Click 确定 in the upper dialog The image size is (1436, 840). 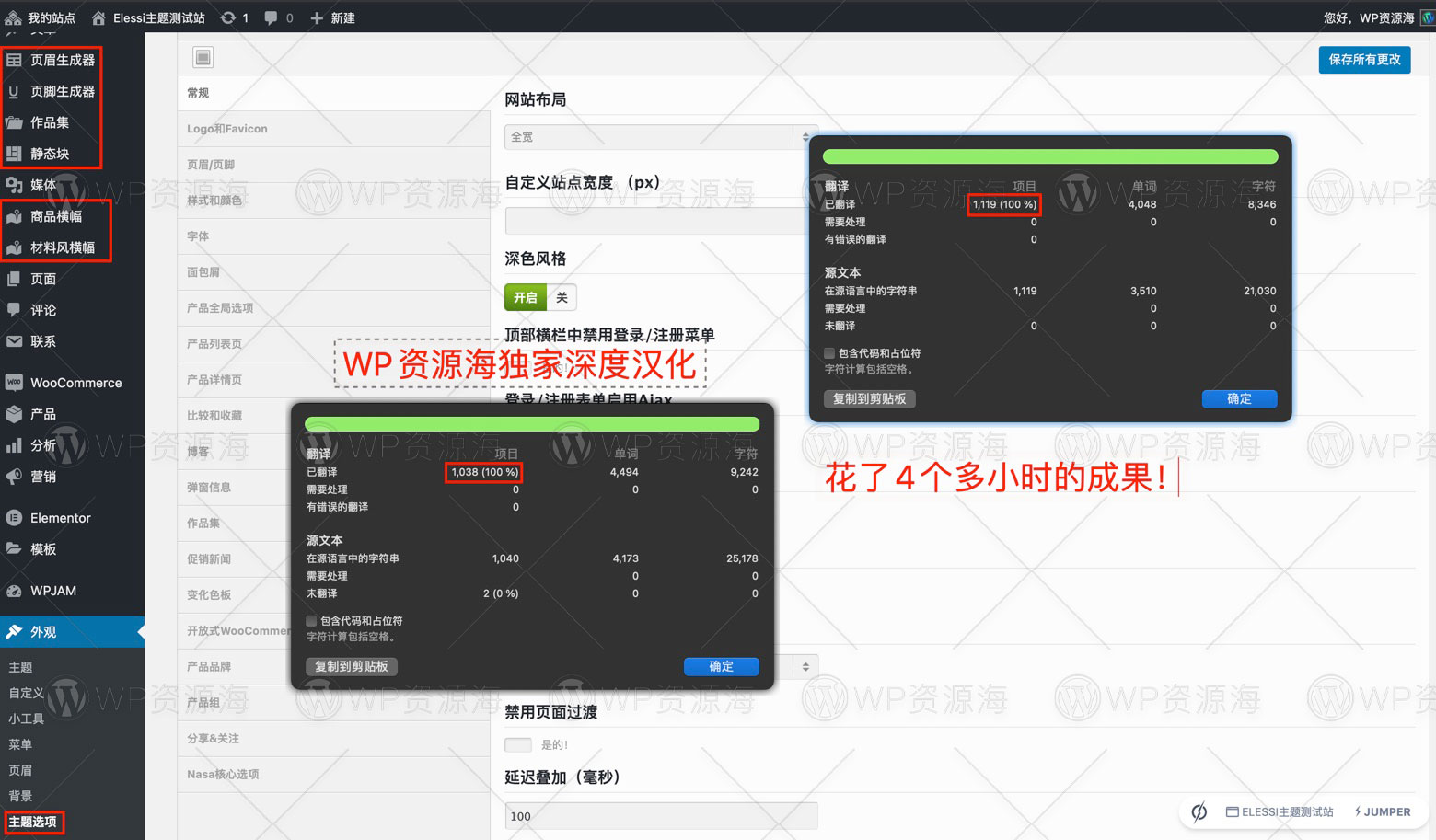[x=1239, y=398]
